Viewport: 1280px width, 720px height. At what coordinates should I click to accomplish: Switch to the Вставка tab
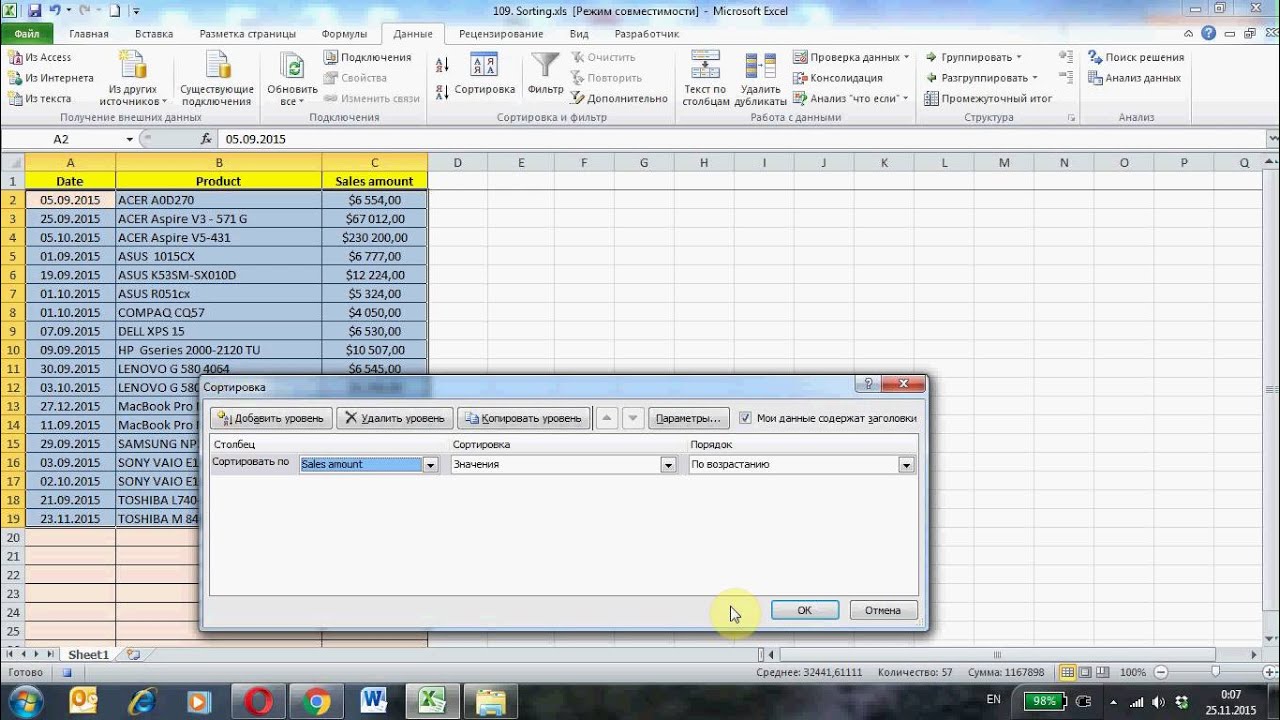154,33
